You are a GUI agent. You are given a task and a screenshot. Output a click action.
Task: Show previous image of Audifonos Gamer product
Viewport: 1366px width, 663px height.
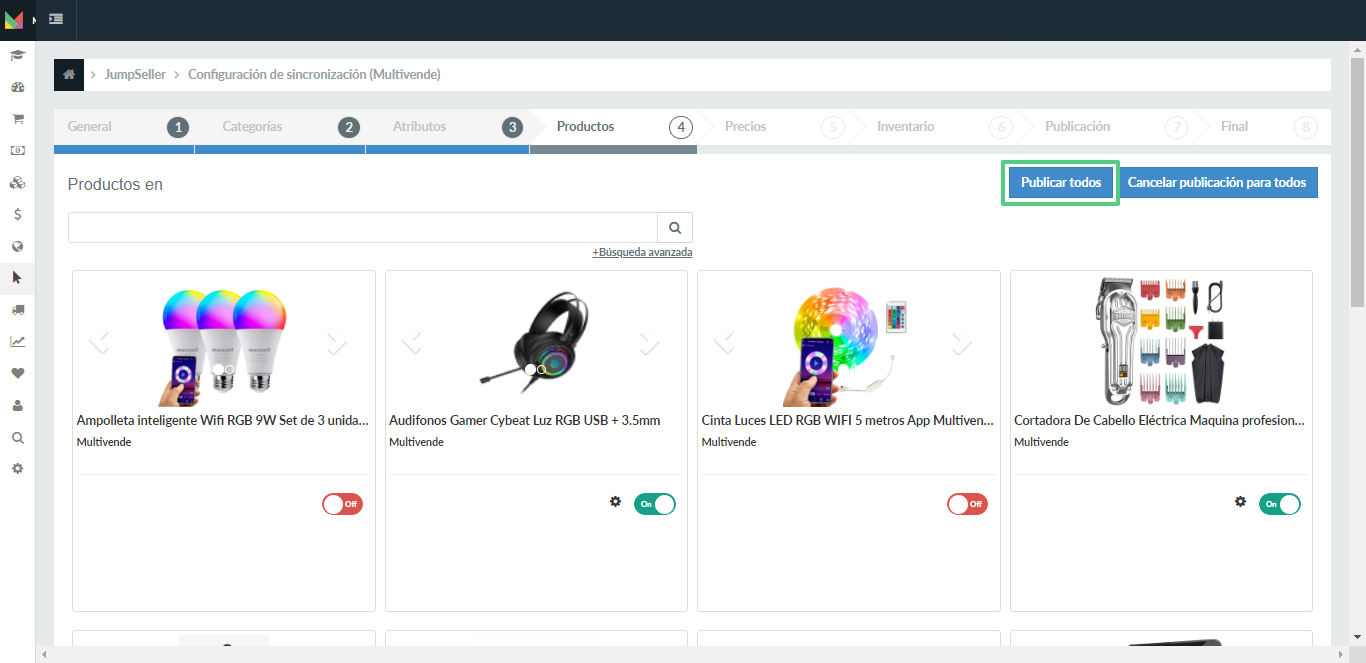pyautogui.click(x=412, y=343)
